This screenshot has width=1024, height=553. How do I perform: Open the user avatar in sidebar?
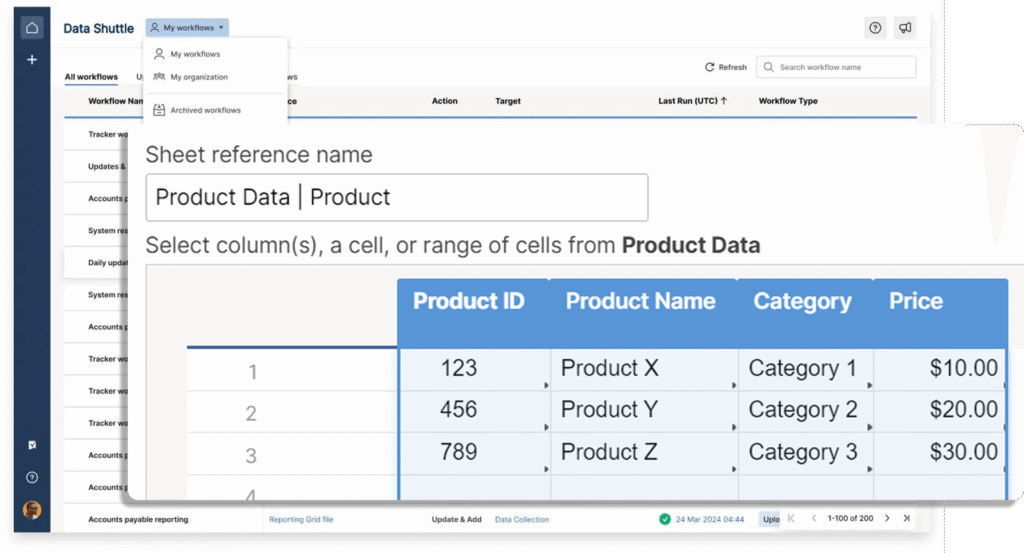click(31, 509)
